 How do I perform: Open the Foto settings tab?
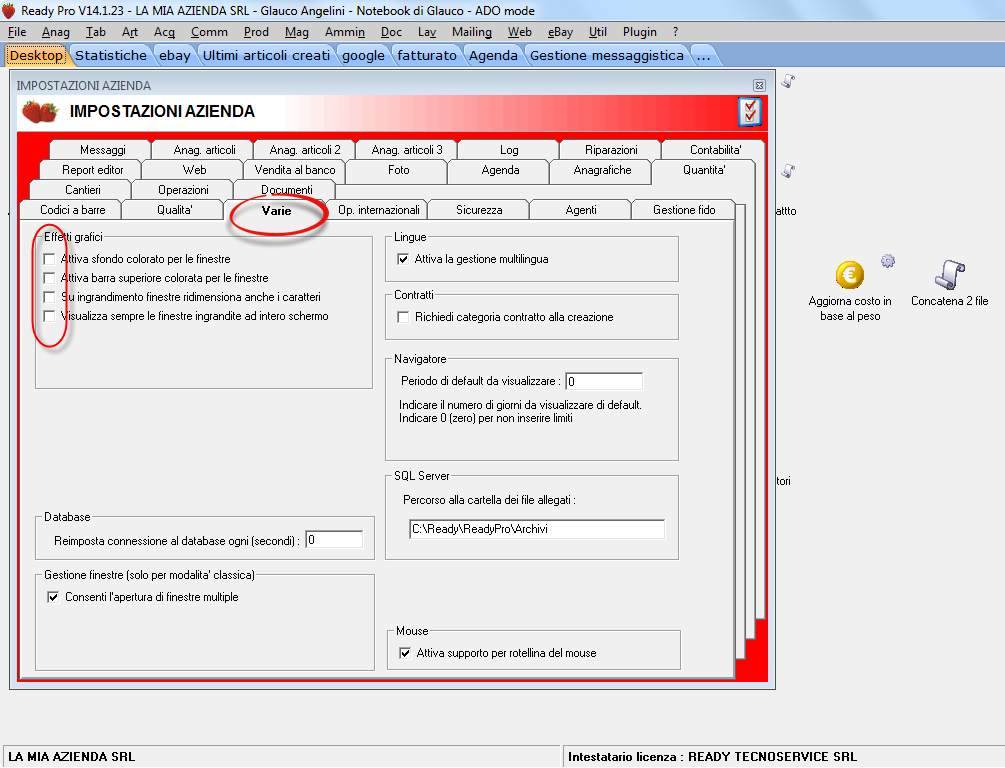click(398, 170)
